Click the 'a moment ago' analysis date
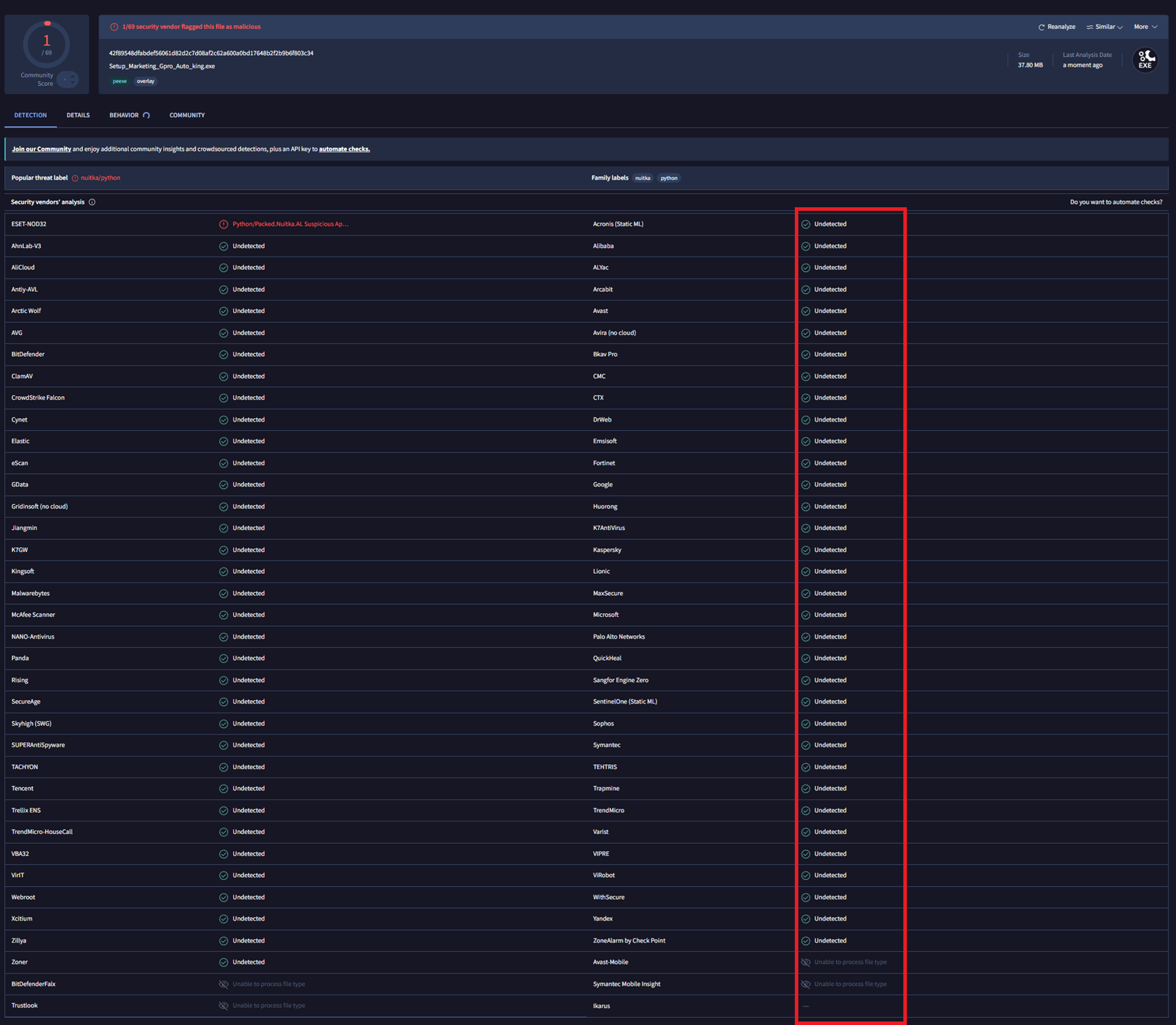Image resolution: width=1176 pixels, height=1025 pixels. (x=1082, y=66)
